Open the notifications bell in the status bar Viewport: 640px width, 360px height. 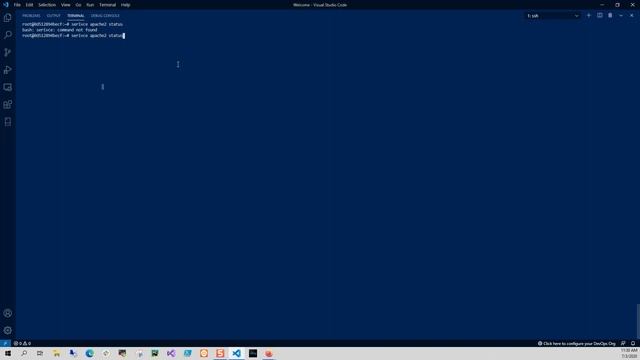633,343
